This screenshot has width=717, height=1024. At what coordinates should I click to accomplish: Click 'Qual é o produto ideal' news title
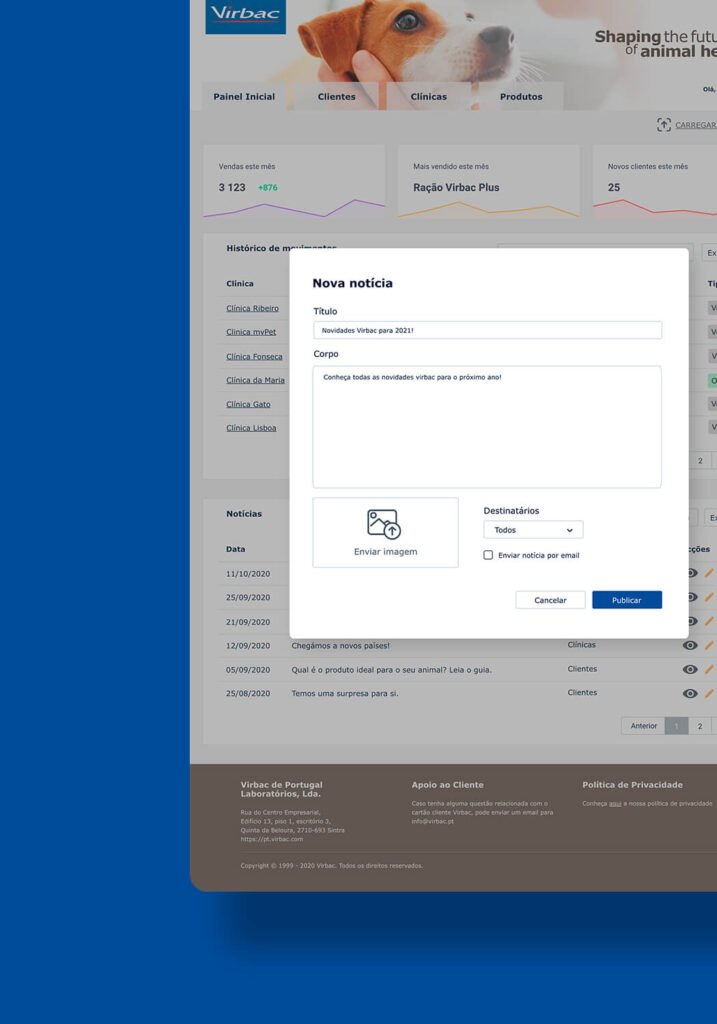coord(391,670)
